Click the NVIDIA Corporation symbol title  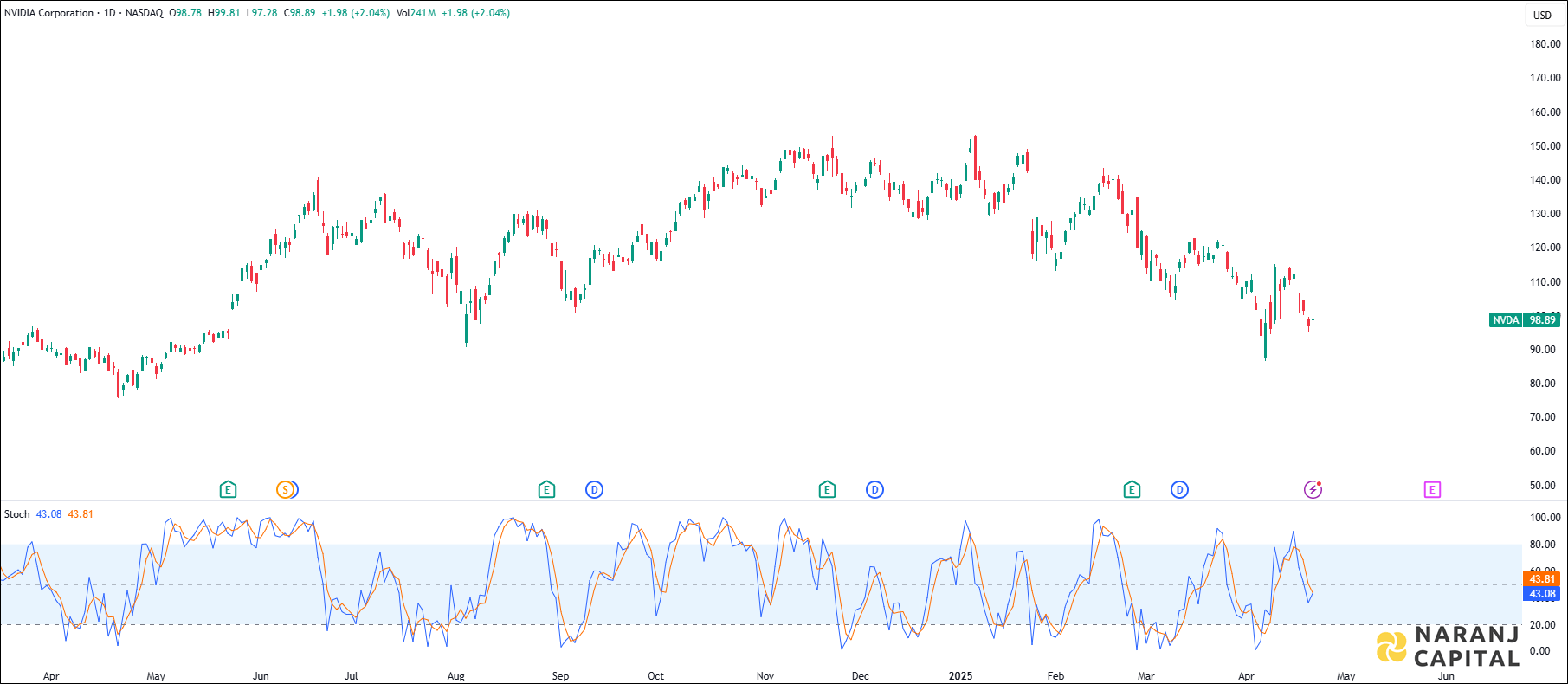48,13
